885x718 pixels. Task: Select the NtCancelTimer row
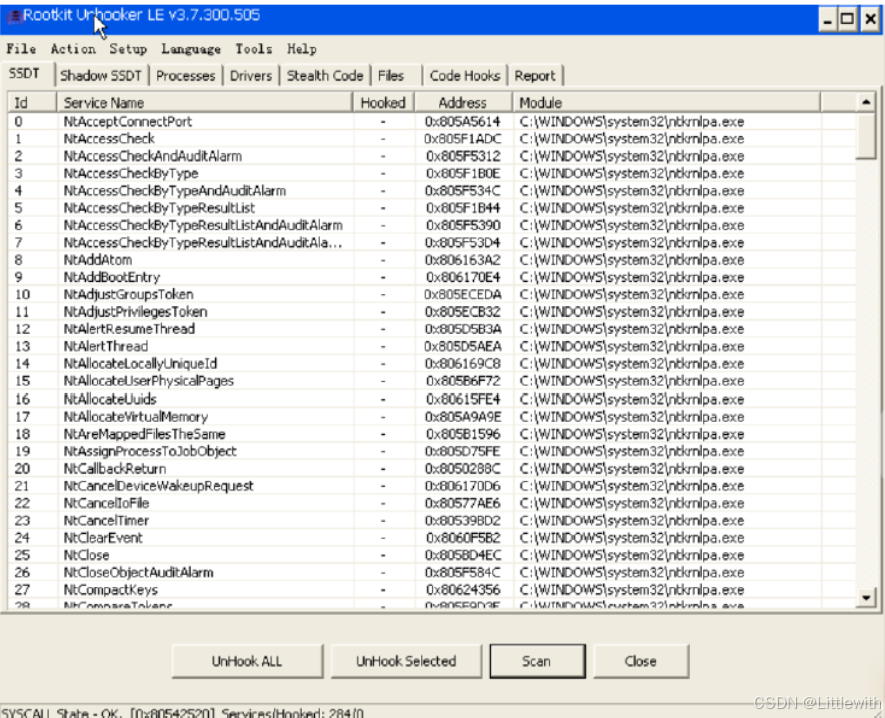[432, 521]
